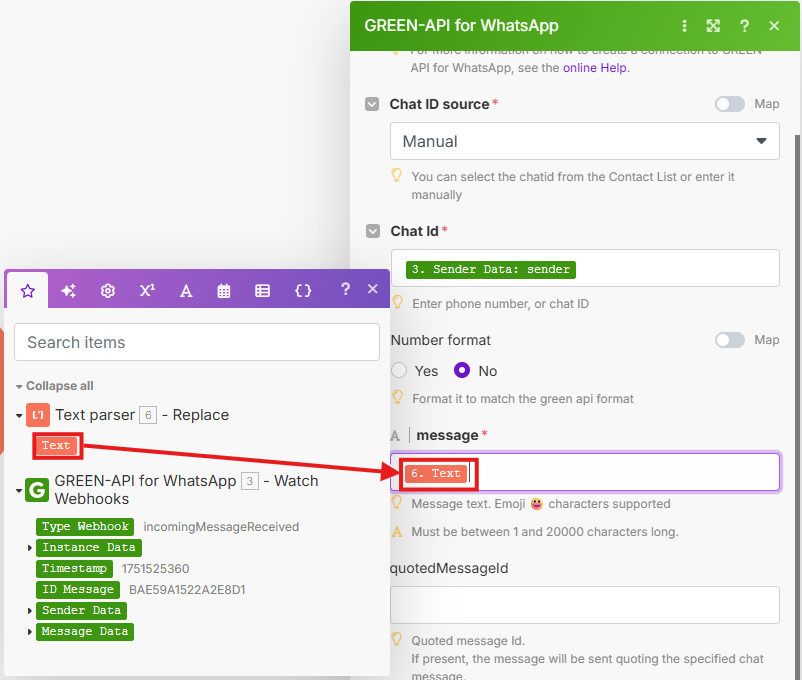Select the Yes radio button under Number format
The height and width of the screenshot is (680, 802).
click(x=398, y=371)
